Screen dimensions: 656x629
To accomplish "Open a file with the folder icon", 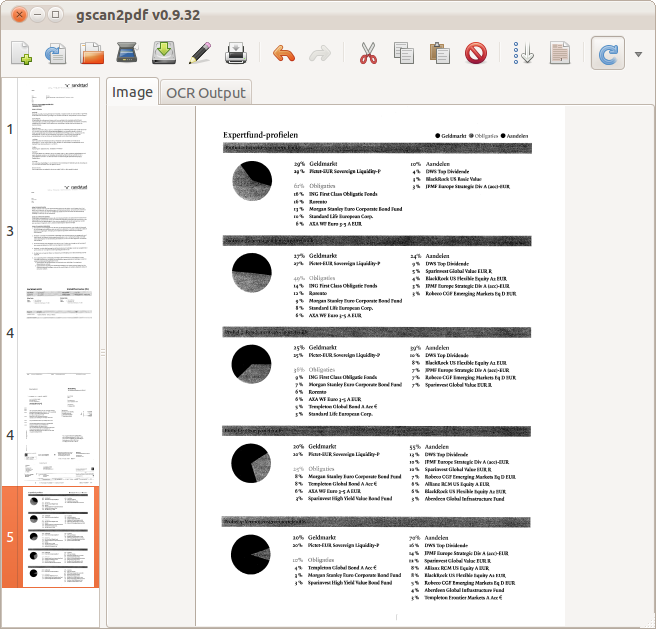I will (x=92, y=53).
